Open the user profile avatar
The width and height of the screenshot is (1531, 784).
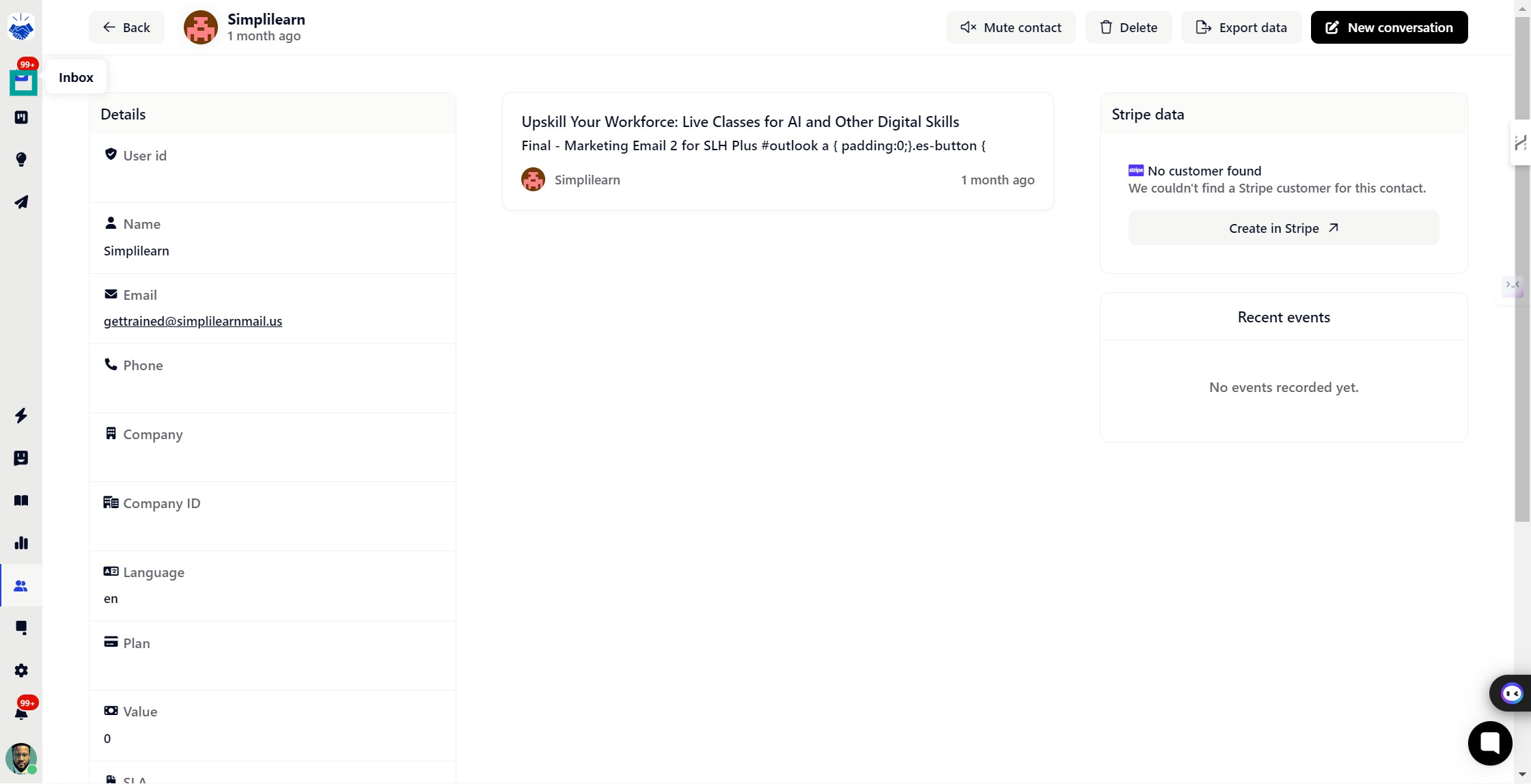21,758
